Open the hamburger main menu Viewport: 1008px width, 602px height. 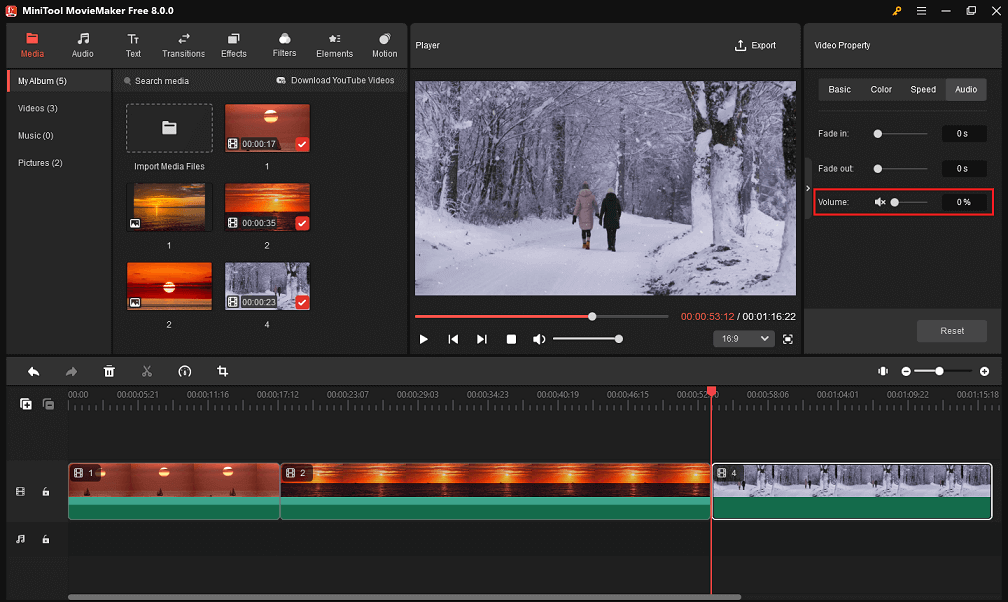coord(921,11)
